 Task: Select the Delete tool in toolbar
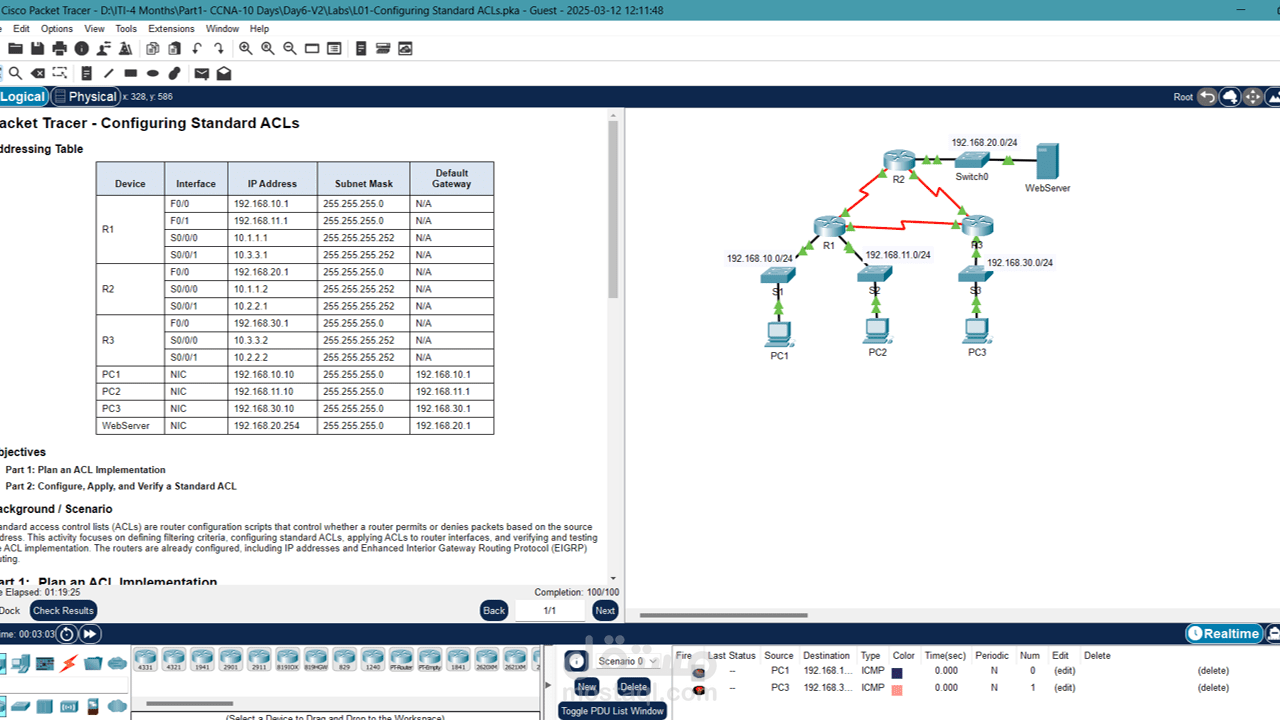click(x=38, y=73)
